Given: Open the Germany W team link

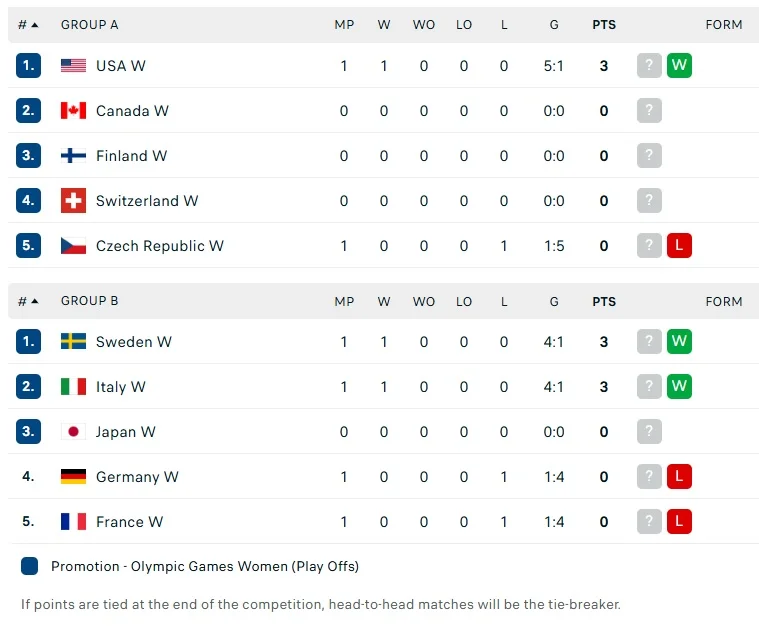Looking at the screenshot, I should point(137,477).
